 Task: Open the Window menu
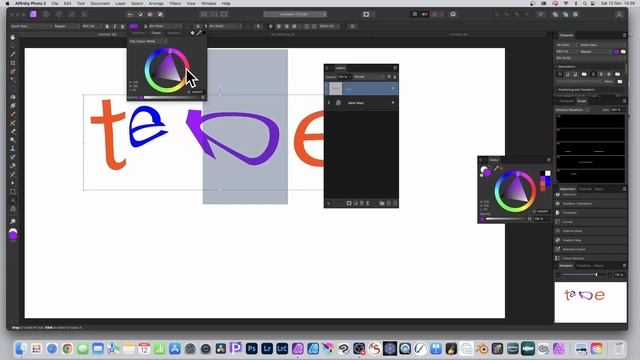209,3
